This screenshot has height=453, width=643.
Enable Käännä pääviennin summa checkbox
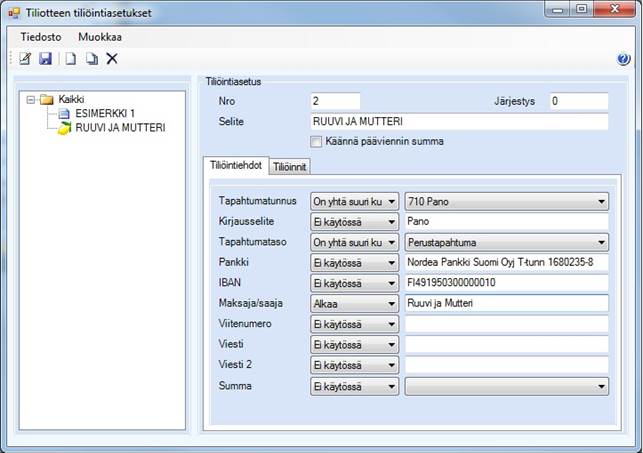317,141
